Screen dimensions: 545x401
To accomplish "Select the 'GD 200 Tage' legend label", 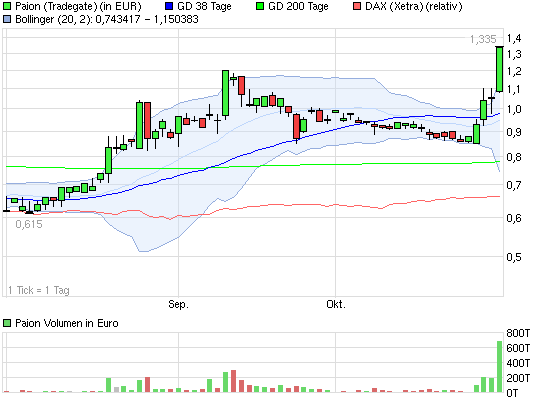I will [x=298, y=6].
